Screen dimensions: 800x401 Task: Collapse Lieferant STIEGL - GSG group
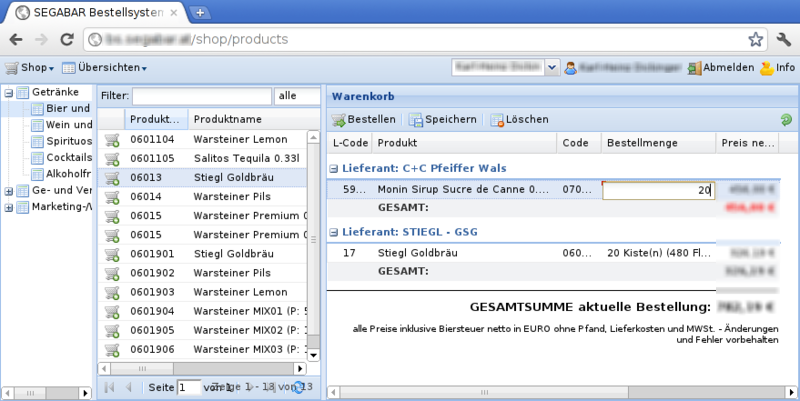pyautogui.click(x=334, y=233)
